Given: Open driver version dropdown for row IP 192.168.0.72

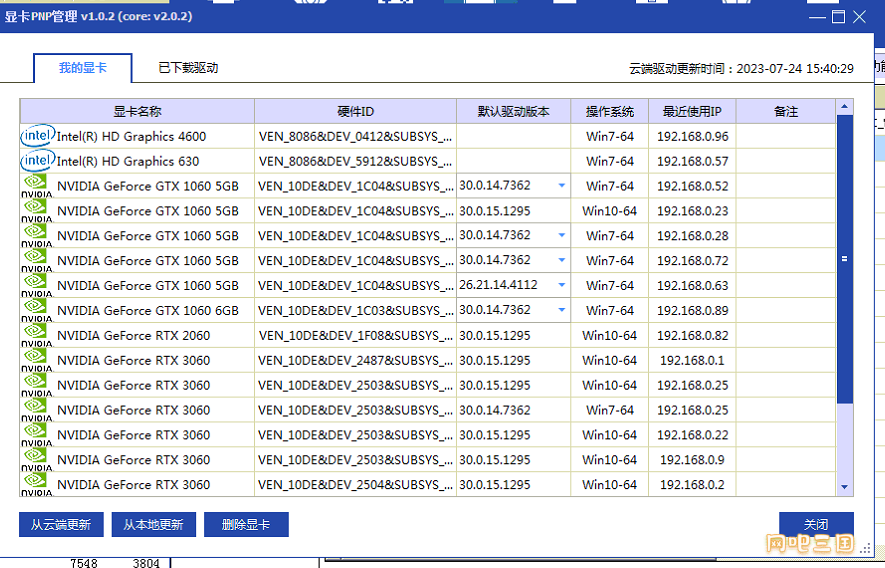Looking at the screenshot, I should tap(562, 260).
